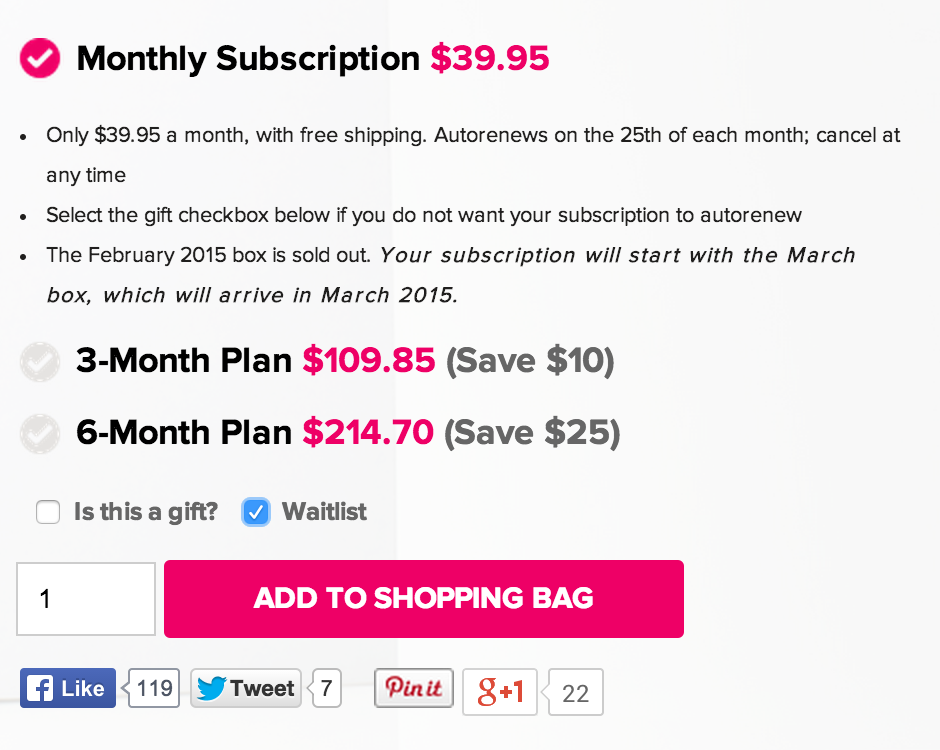Click the Facebook like count 119
The width and height of the screenshot is (940, 750).
(x=152, y=688)
